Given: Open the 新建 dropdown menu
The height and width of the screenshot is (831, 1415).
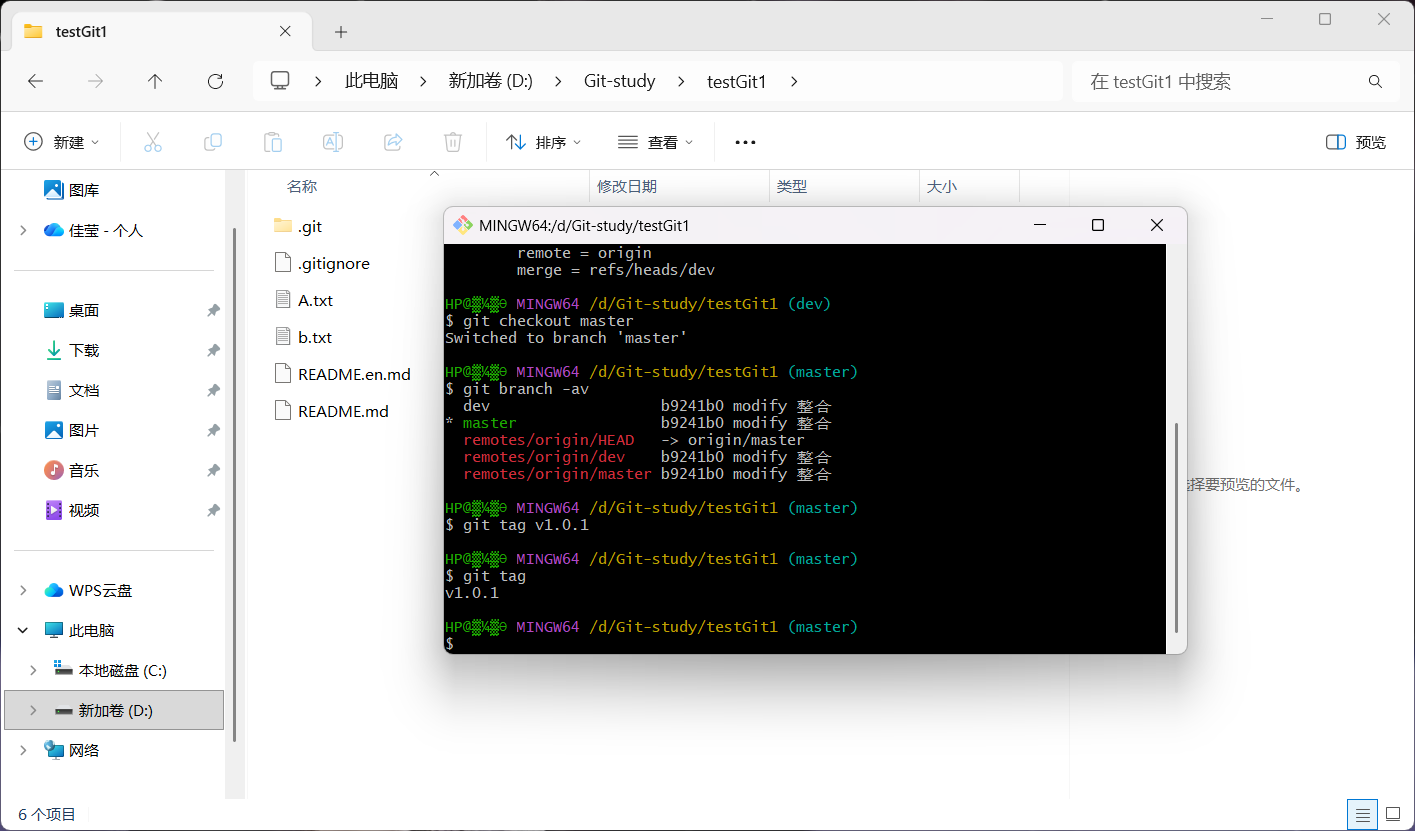Looking at the screenshot, I should point(62,142).
